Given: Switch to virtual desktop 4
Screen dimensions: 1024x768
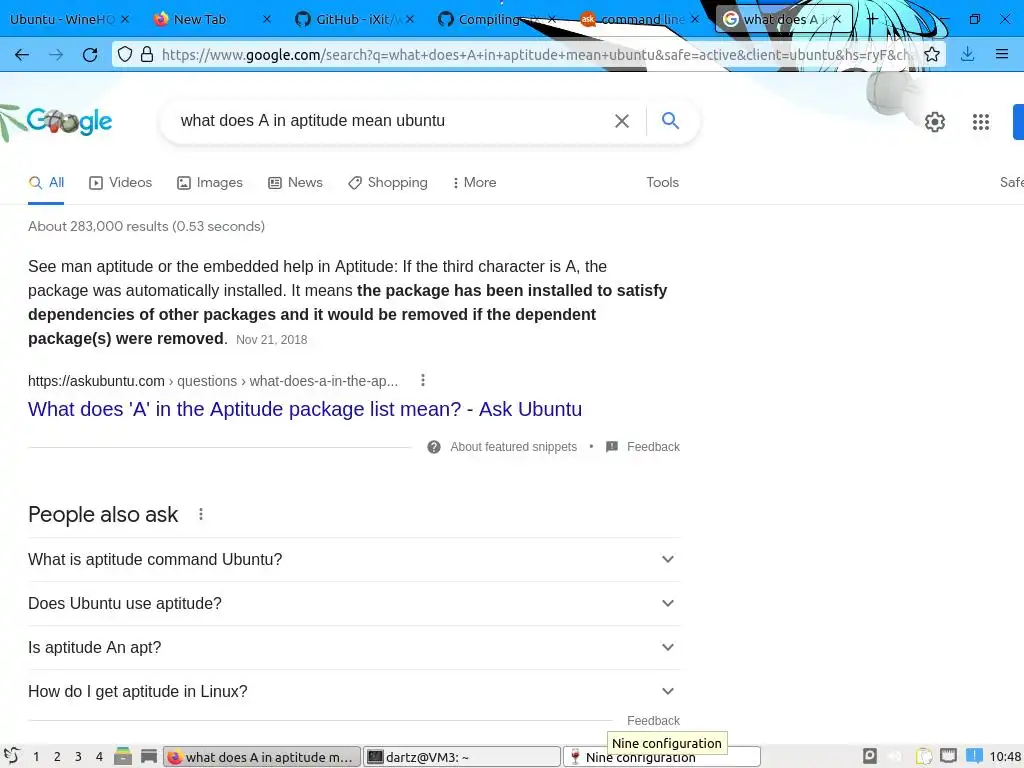Looking at the screenshot, I should 99,756.
